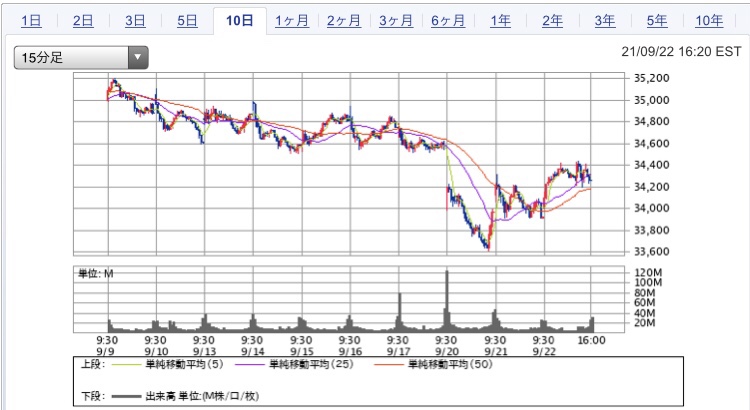
Task: Click the green line swatch for 単純移動平均(5)
Action: tap(126, 365)
